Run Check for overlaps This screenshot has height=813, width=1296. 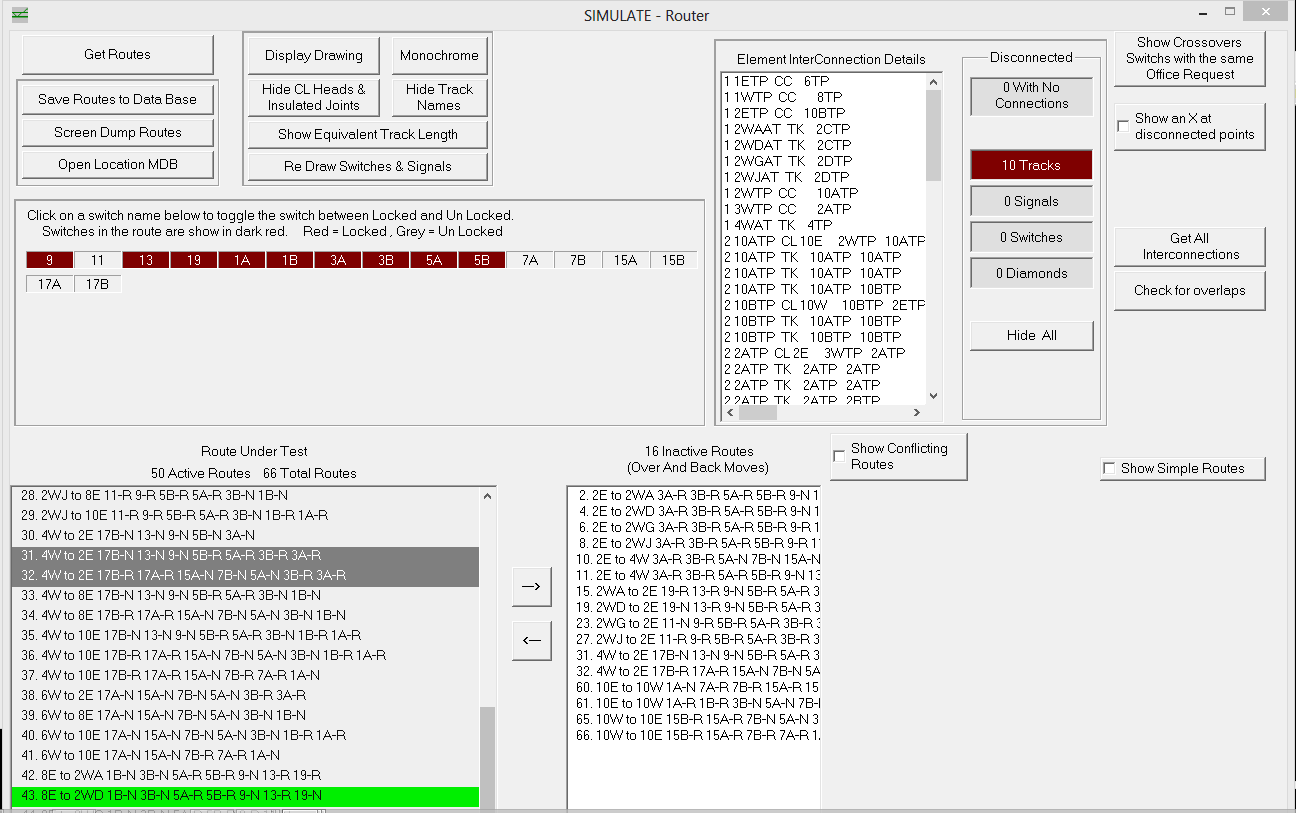pos(1189,289)
